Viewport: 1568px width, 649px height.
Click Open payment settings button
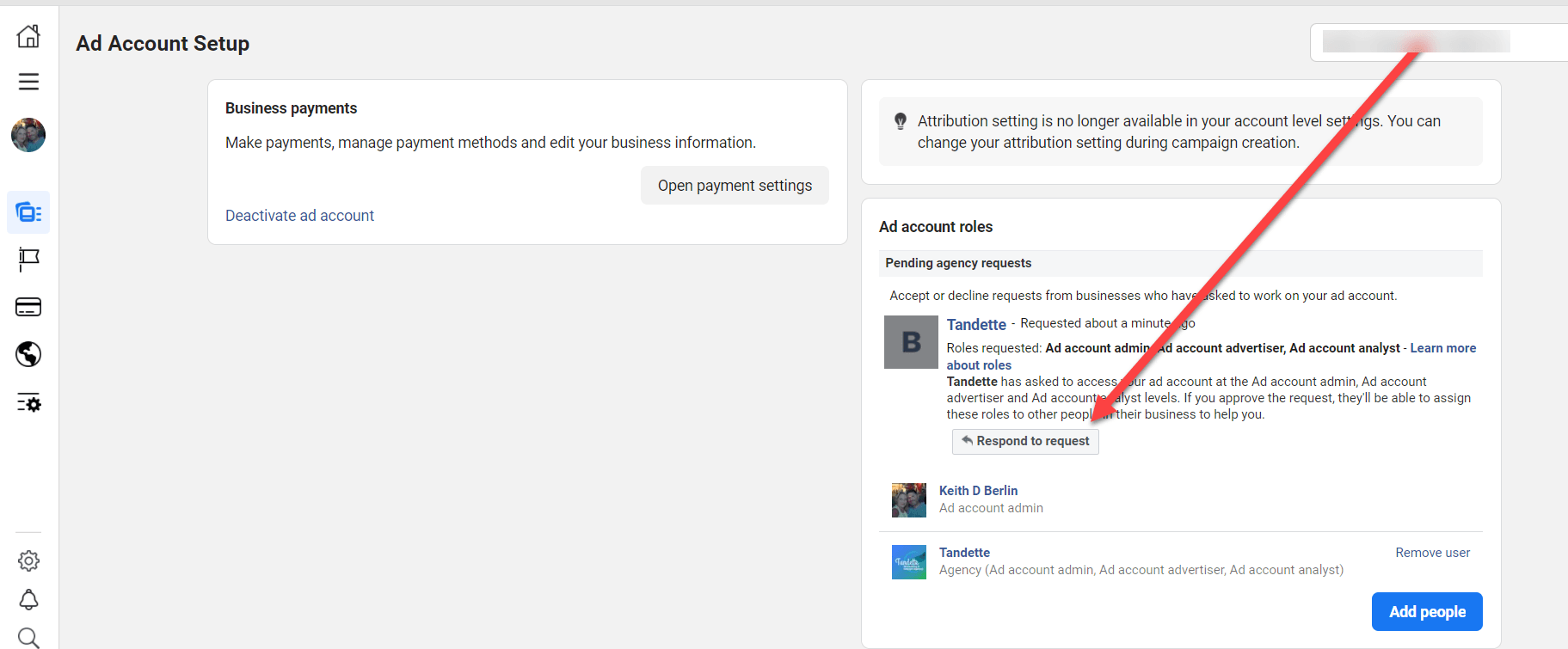(x=735, y=186)
